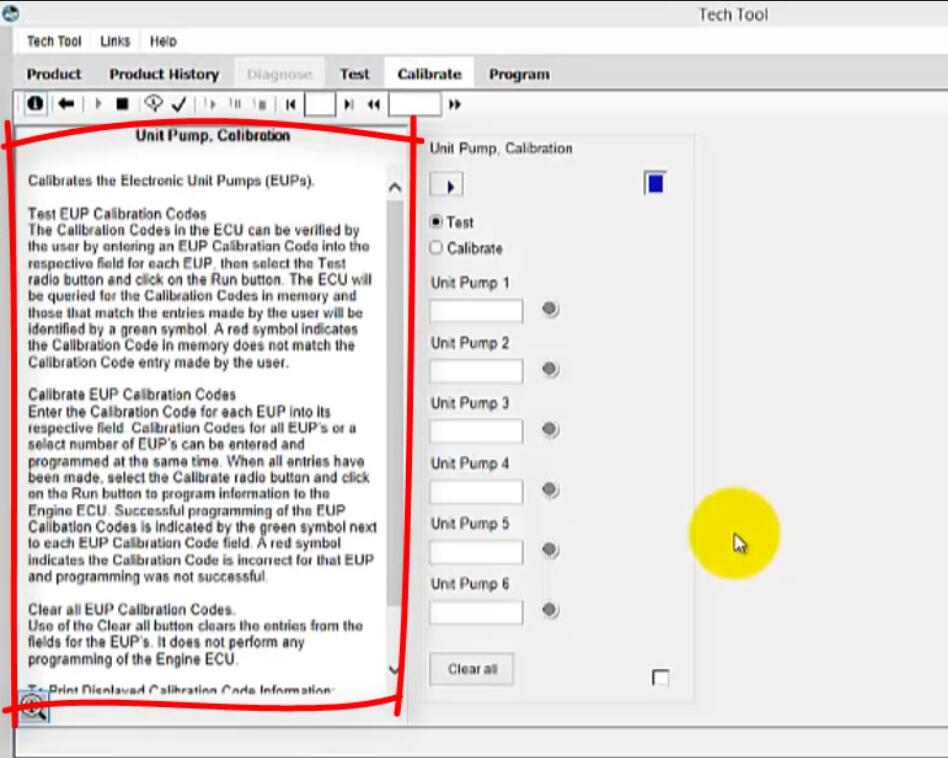Click the wider toolbar field between rewind arrows
This screenshot has height=758, width=948.
coord(415,104)
